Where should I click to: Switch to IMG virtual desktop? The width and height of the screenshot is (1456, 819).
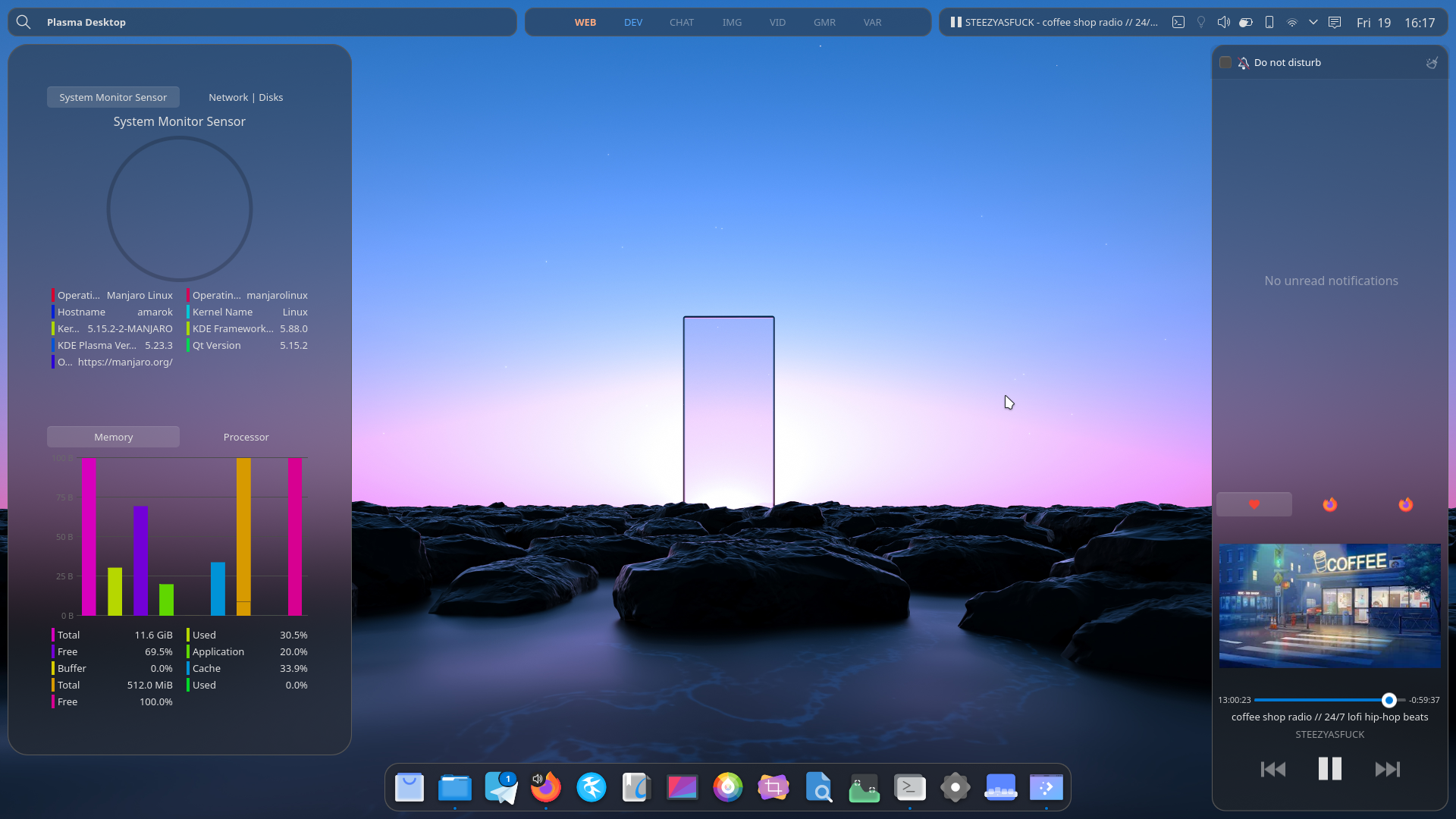[x=732, y=22]
